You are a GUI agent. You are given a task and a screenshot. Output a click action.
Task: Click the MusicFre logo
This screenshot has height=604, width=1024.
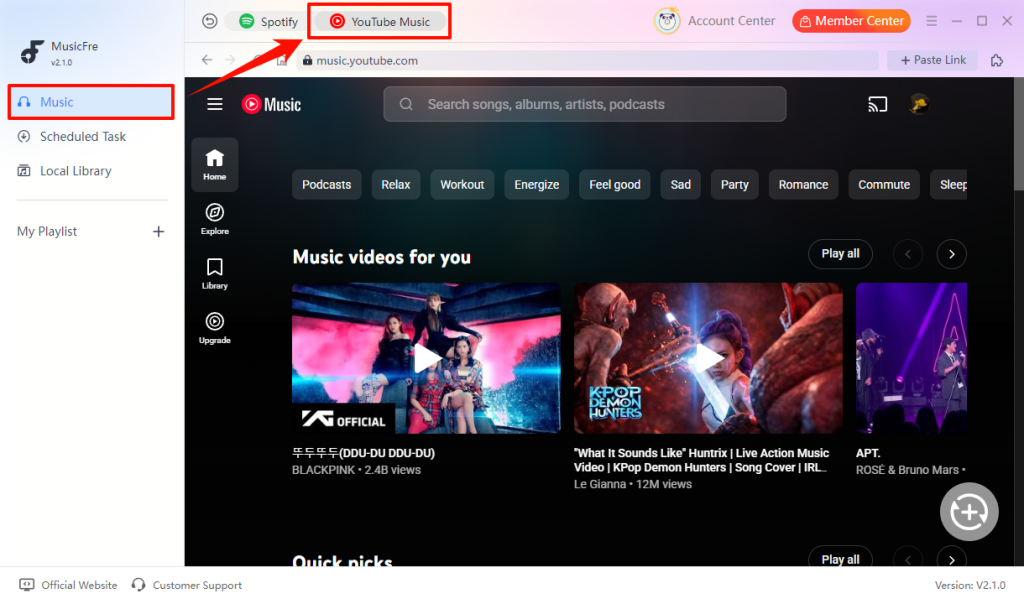pyautogui.click(x=32, y=52)
